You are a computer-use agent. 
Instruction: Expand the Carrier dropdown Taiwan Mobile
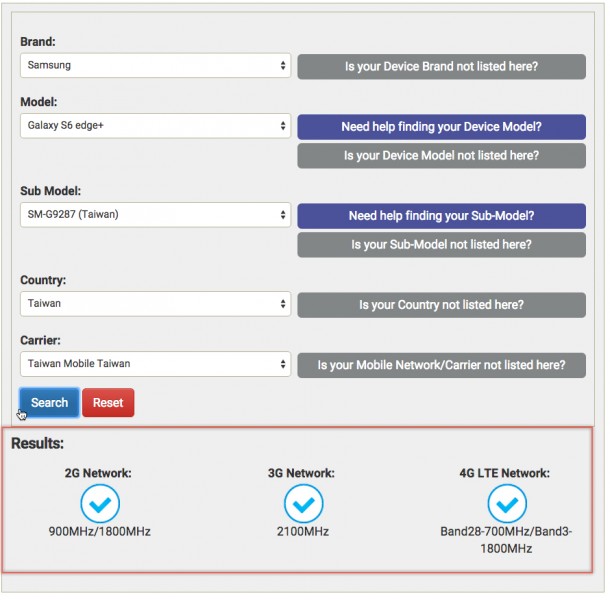coord(155,364)
